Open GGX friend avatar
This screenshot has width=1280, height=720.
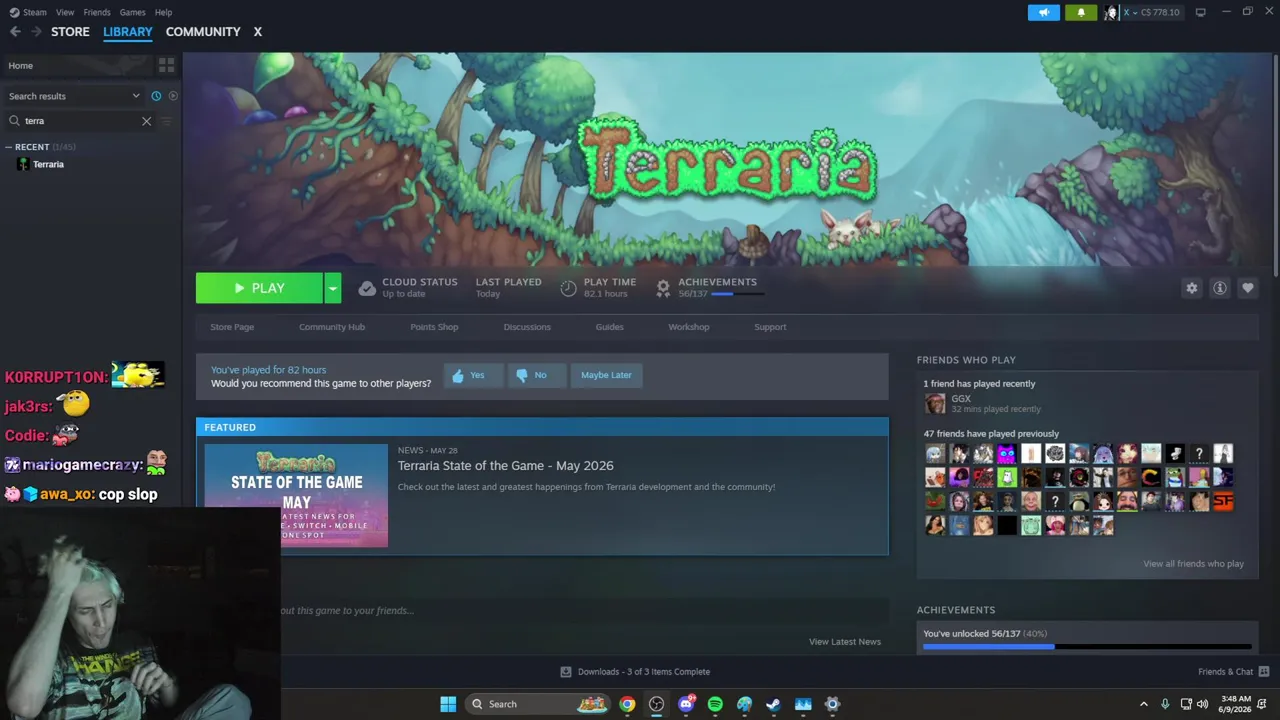click(935, 403)
